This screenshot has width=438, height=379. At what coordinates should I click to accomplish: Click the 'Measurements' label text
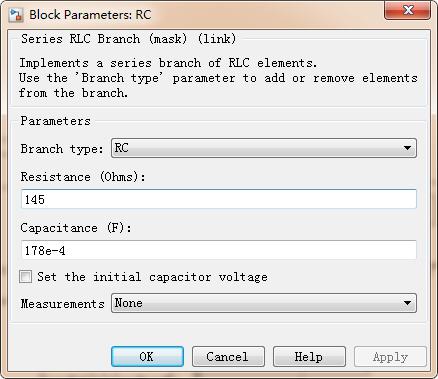[x=62, y=304]
